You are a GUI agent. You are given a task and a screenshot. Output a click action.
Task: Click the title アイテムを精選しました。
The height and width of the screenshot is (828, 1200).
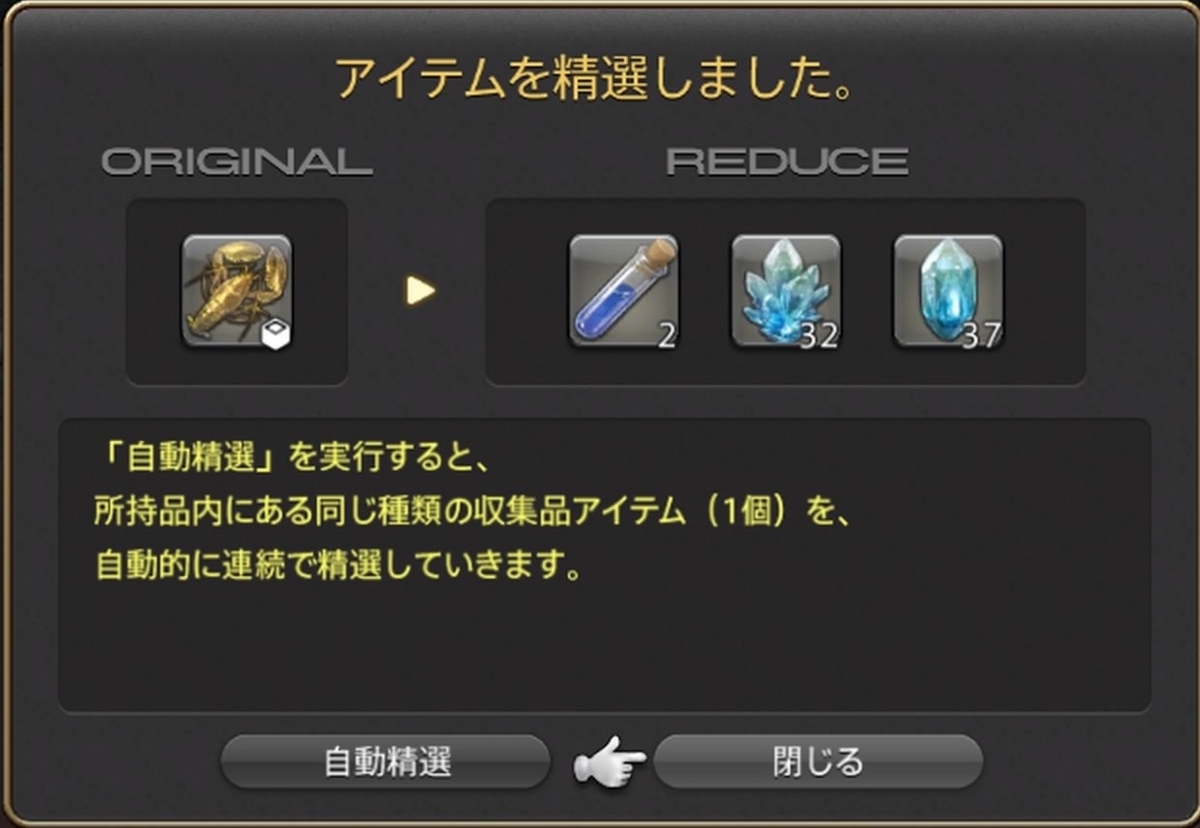coord(596,78)
